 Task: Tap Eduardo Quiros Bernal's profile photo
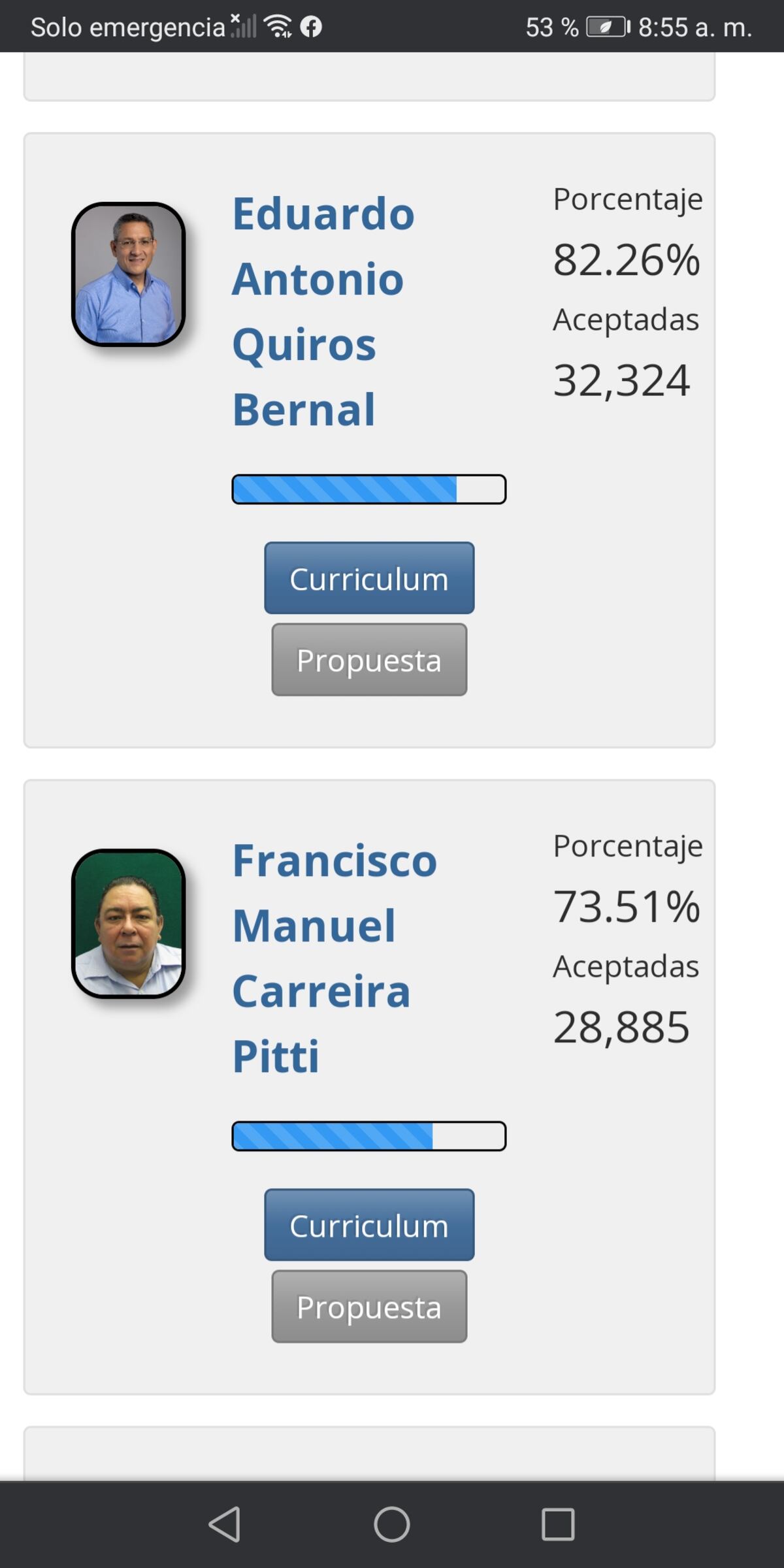pos(129,274)
